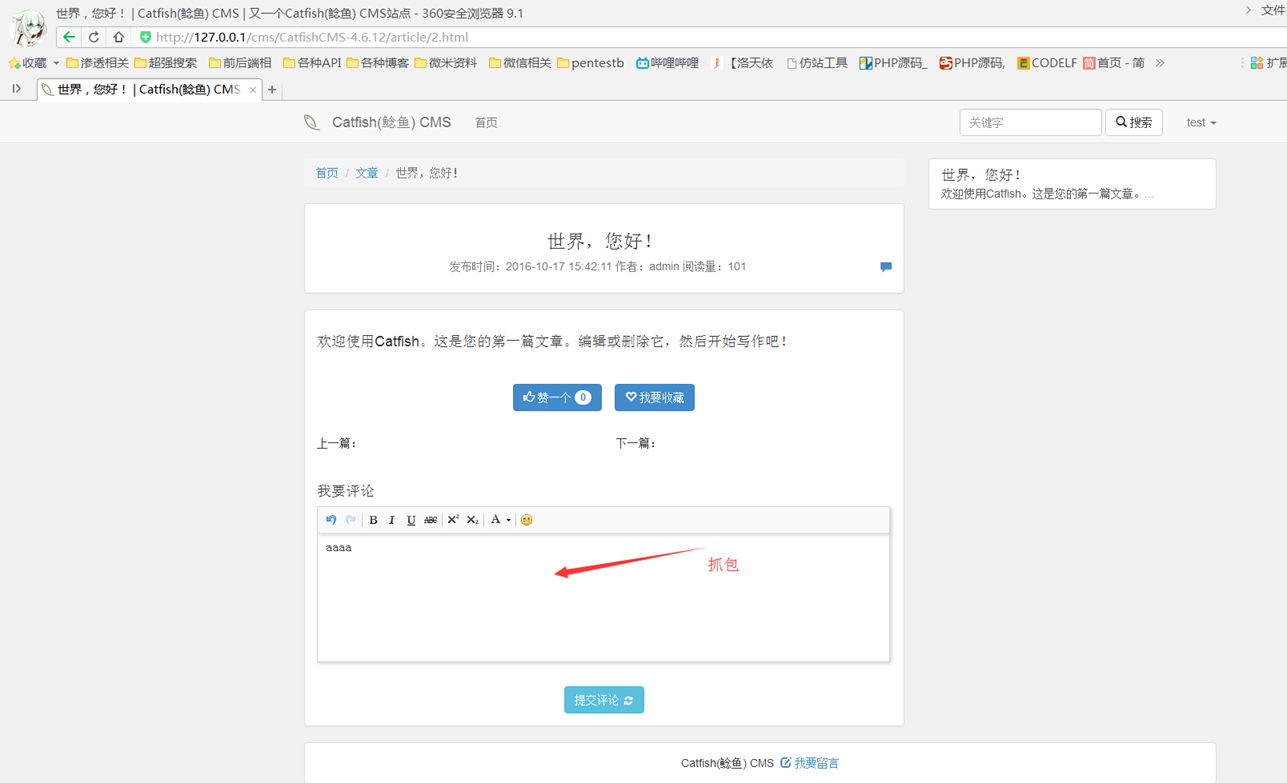Click the 我要留言 footer link

[809, 763]
